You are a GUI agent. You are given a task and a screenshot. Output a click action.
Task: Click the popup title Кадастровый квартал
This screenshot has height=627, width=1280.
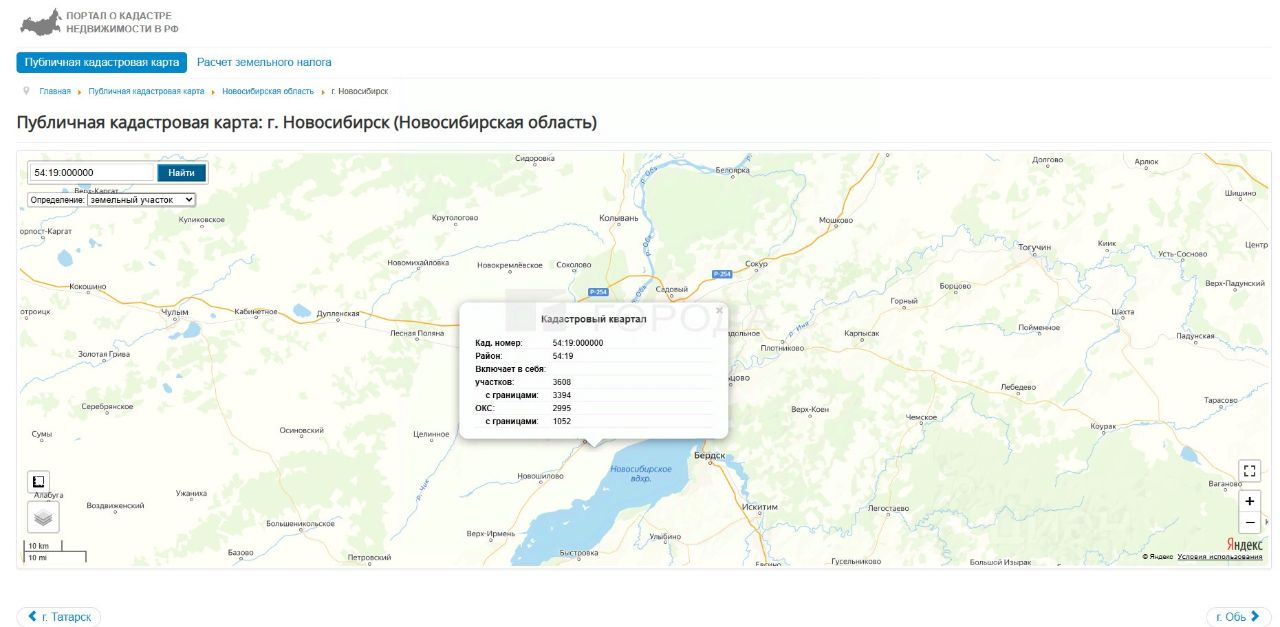pyautogui.click(x=594, y=319)
